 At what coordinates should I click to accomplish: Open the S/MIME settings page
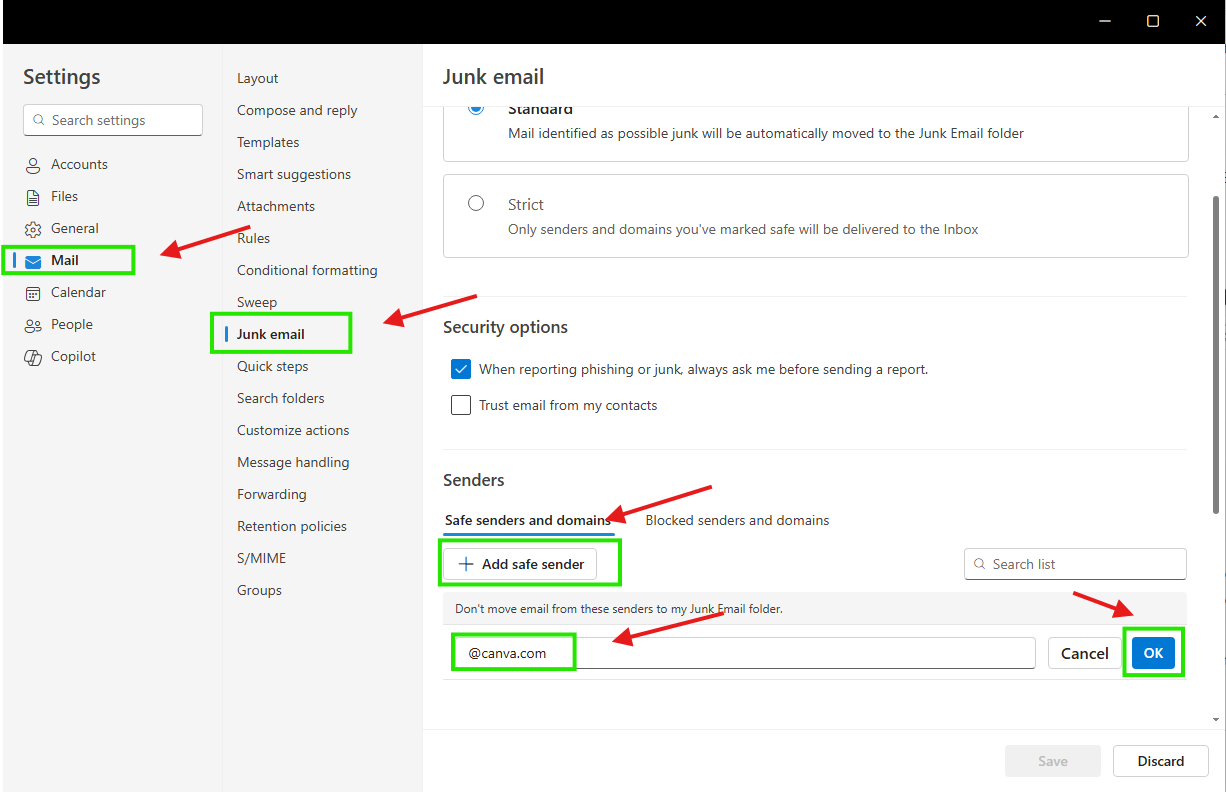point(261,558)
